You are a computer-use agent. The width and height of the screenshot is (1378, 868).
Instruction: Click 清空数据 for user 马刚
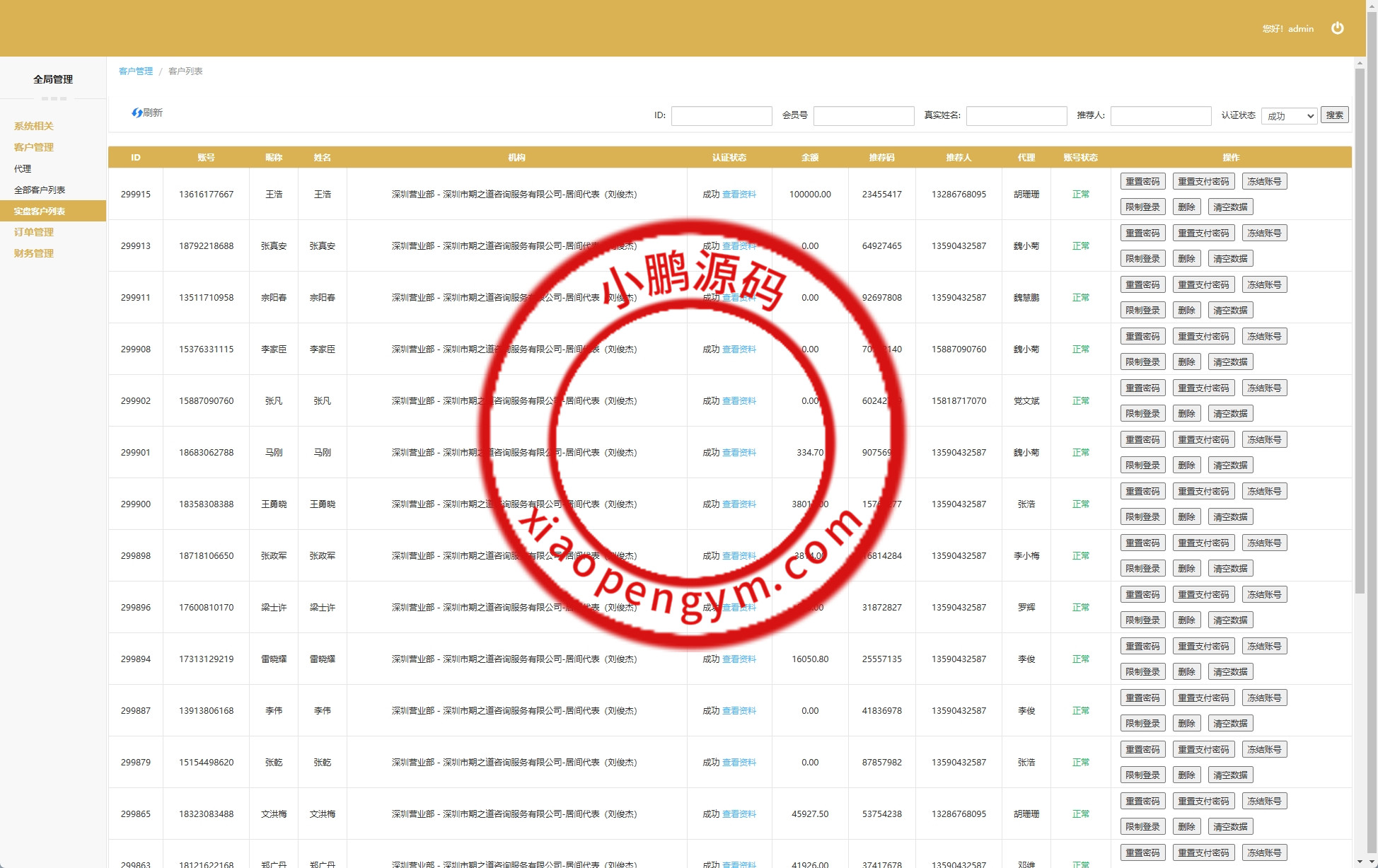(1230, 465)
